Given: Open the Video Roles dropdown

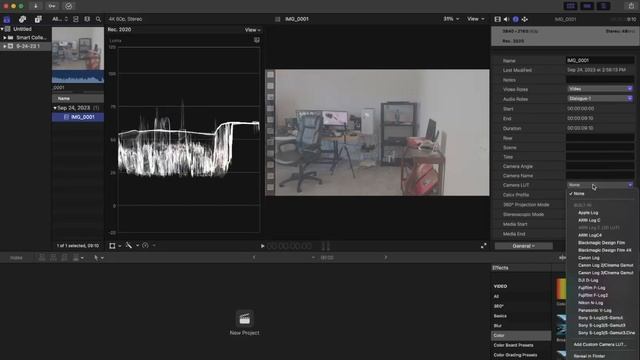Looking at the screenshot, I should click(600, 89).
